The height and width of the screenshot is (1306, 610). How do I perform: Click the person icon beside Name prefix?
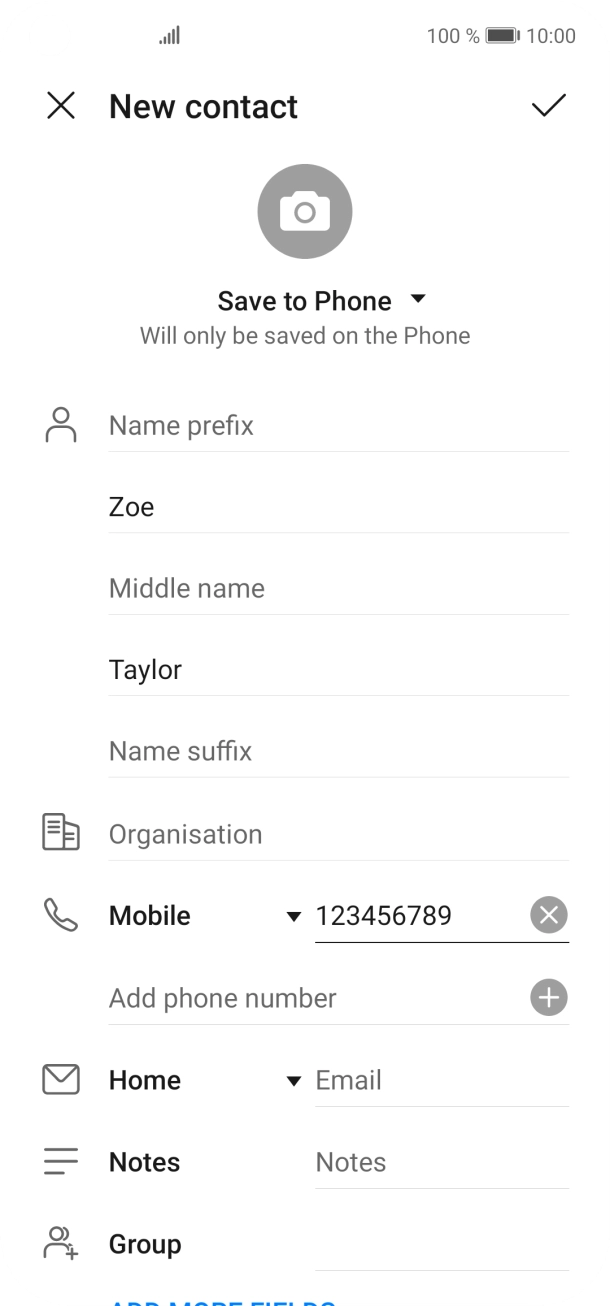[x=60, y=425]
